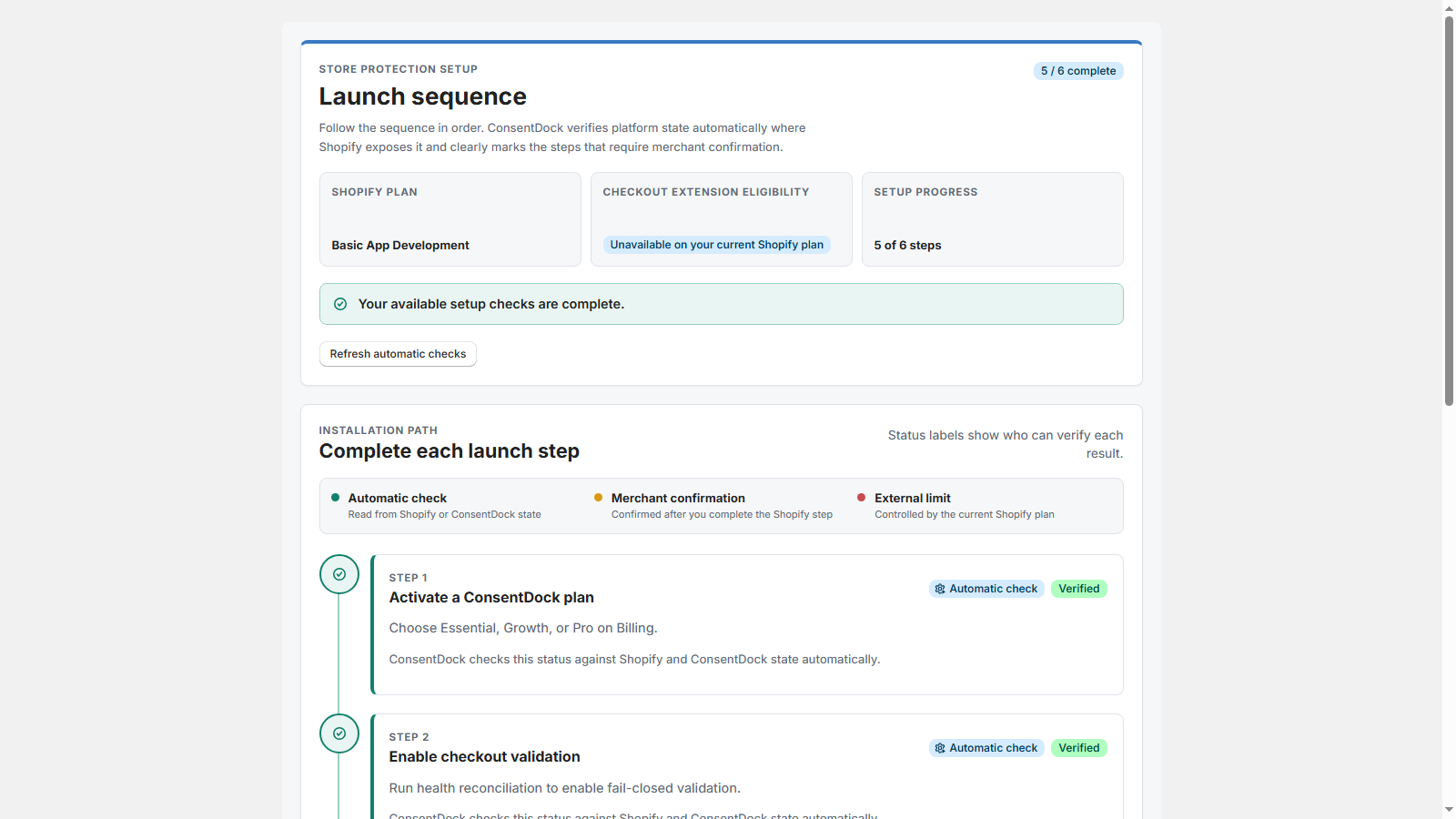Click the STORE PROTECTION SETUP label
This screenshot has width=1456, height=819.
point(398,69)
